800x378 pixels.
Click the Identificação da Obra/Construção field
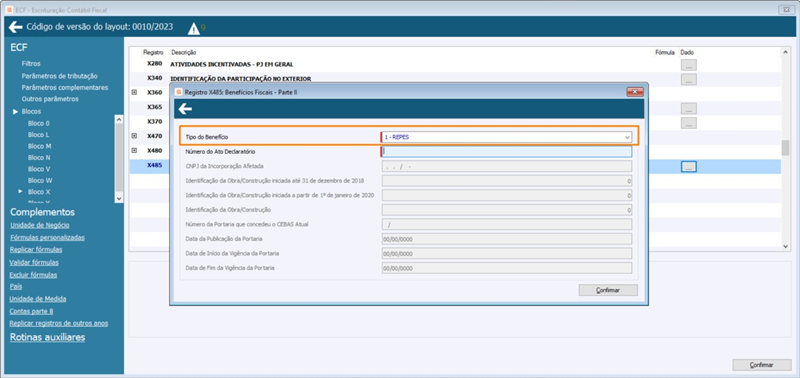(506, 210)
